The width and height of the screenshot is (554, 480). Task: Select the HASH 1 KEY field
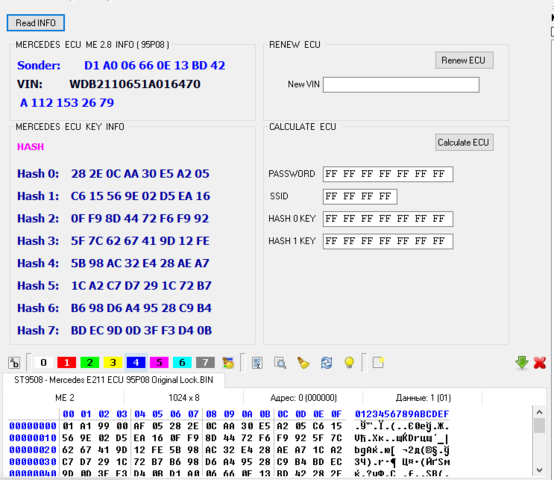coord(388,241)
